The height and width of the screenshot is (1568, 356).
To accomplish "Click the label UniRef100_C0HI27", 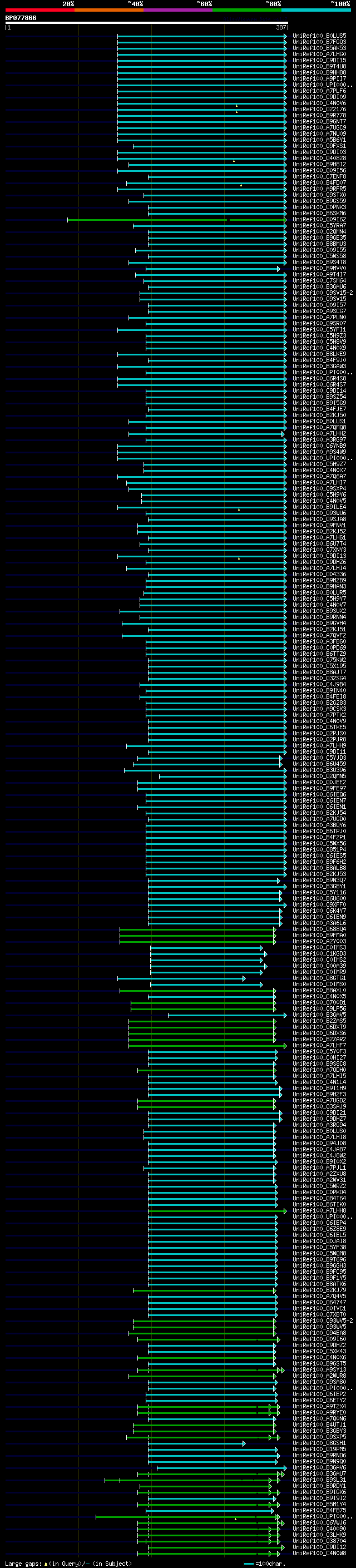I will tap(319, 1058).
